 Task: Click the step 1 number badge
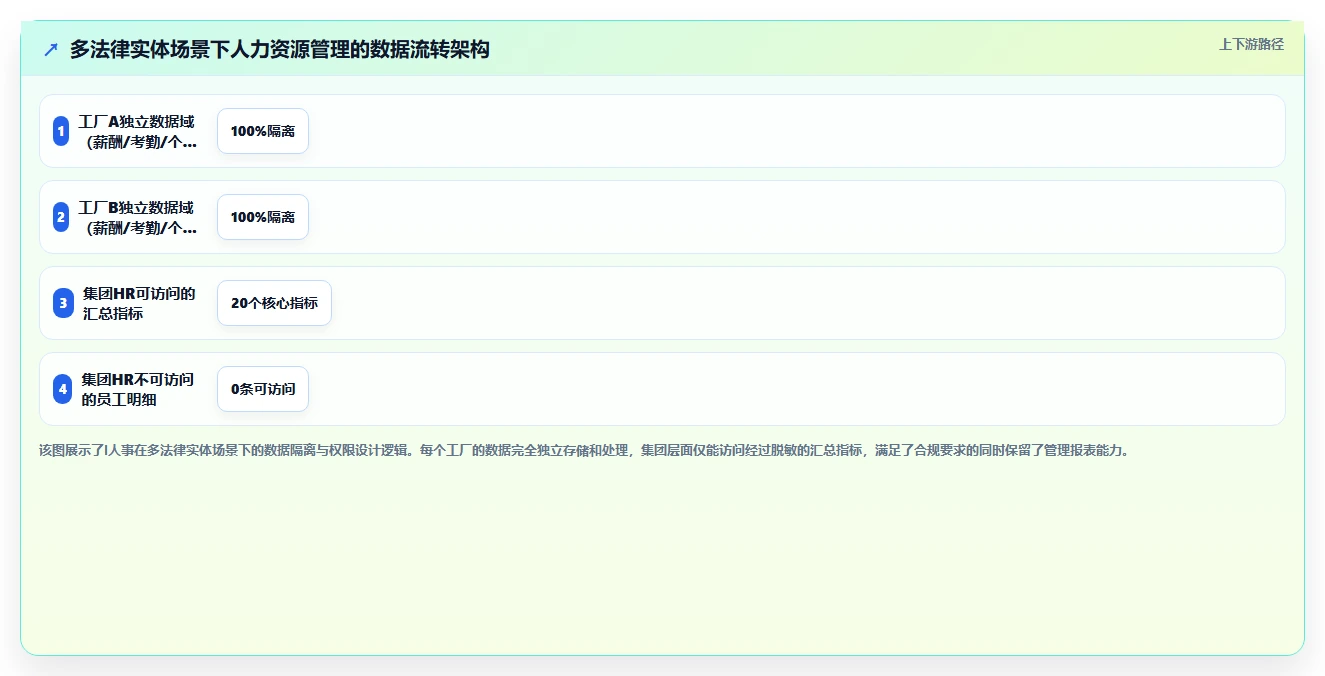point(61,131)
